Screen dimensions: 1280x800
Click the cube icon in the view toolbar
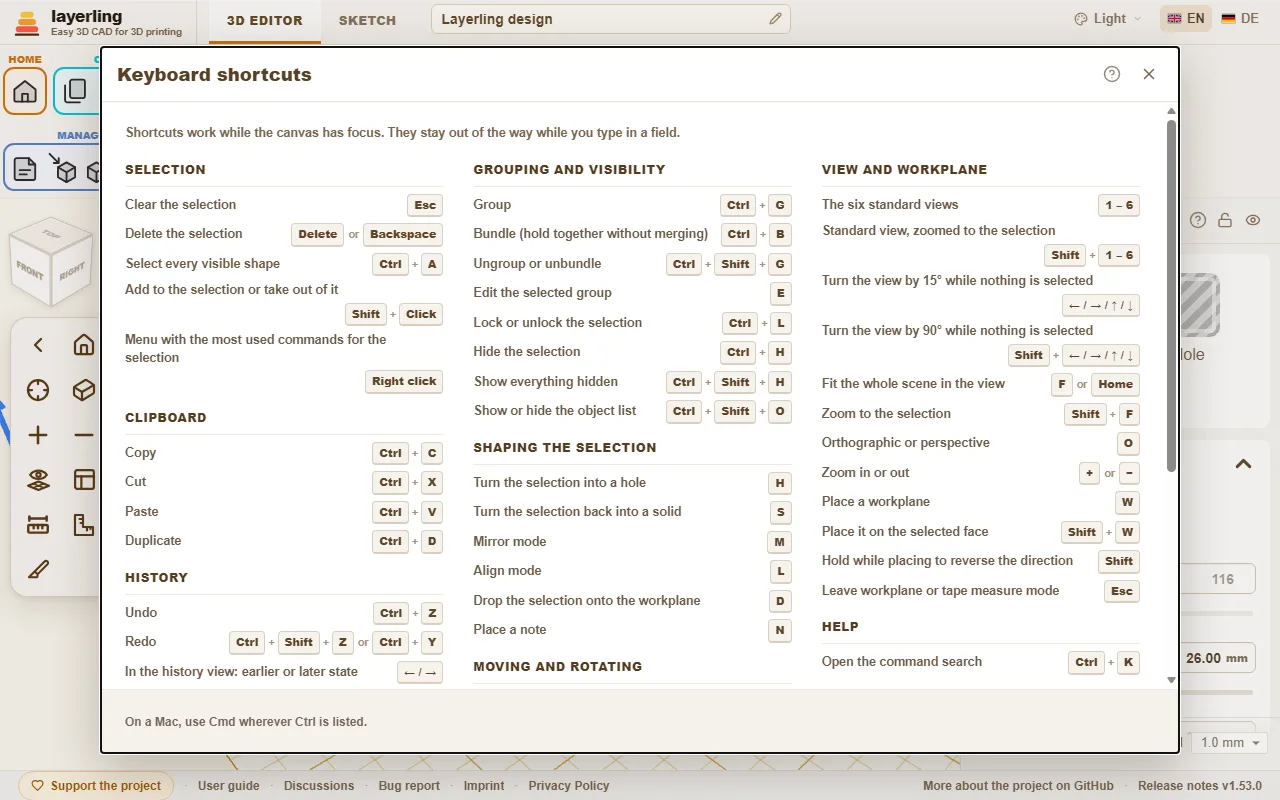coord(84,390)
